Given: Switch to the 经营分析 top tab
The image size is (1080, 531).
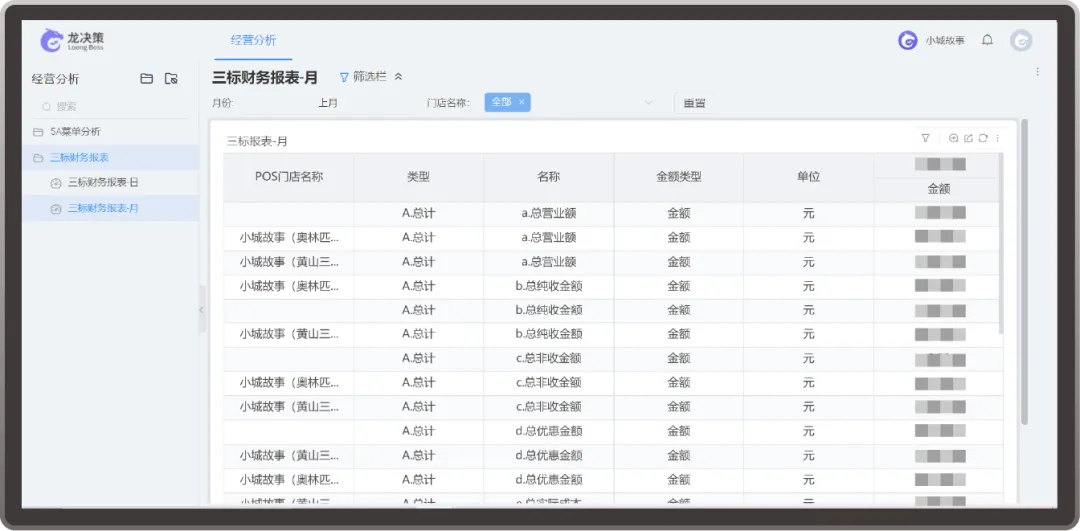Looking at the screenshot, I should coord(253,41).
